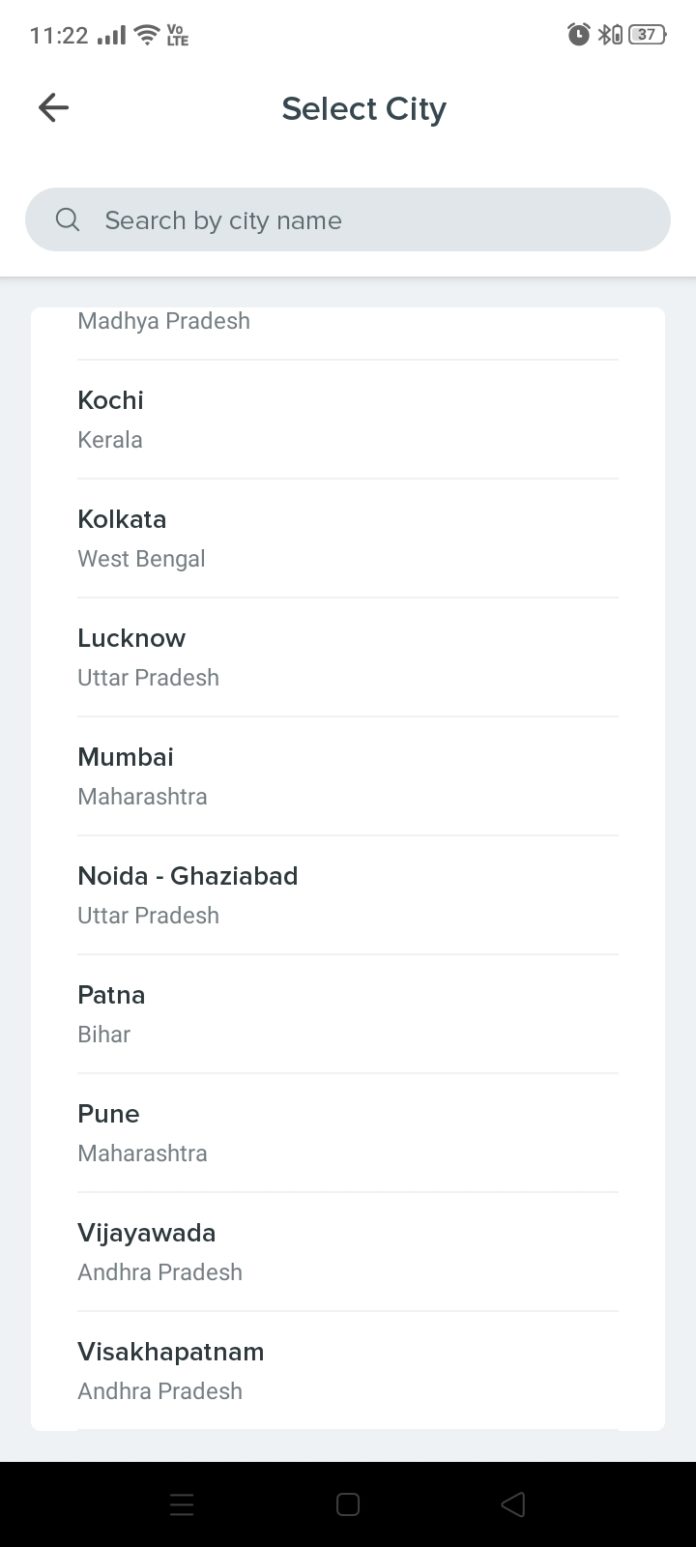Tap the Bluetooth status icon
Viewport: 696px width, 1547px height.
(x=609, y=35)
